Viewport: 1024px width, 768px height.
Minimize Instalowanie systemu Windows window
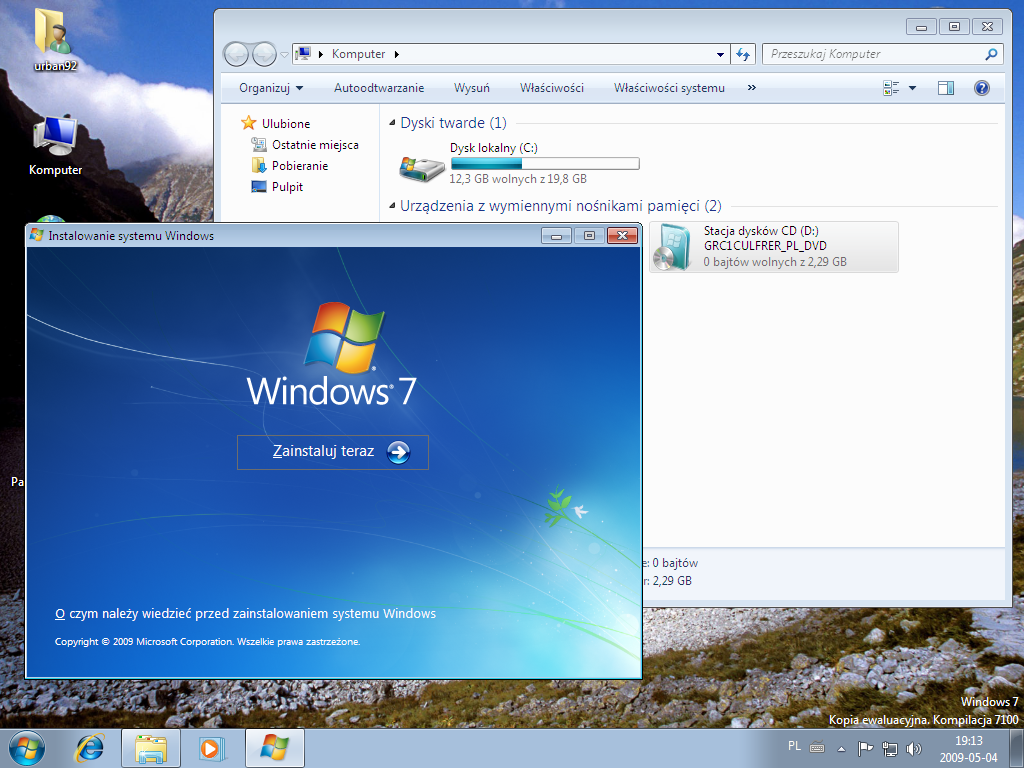coord(556,236)
